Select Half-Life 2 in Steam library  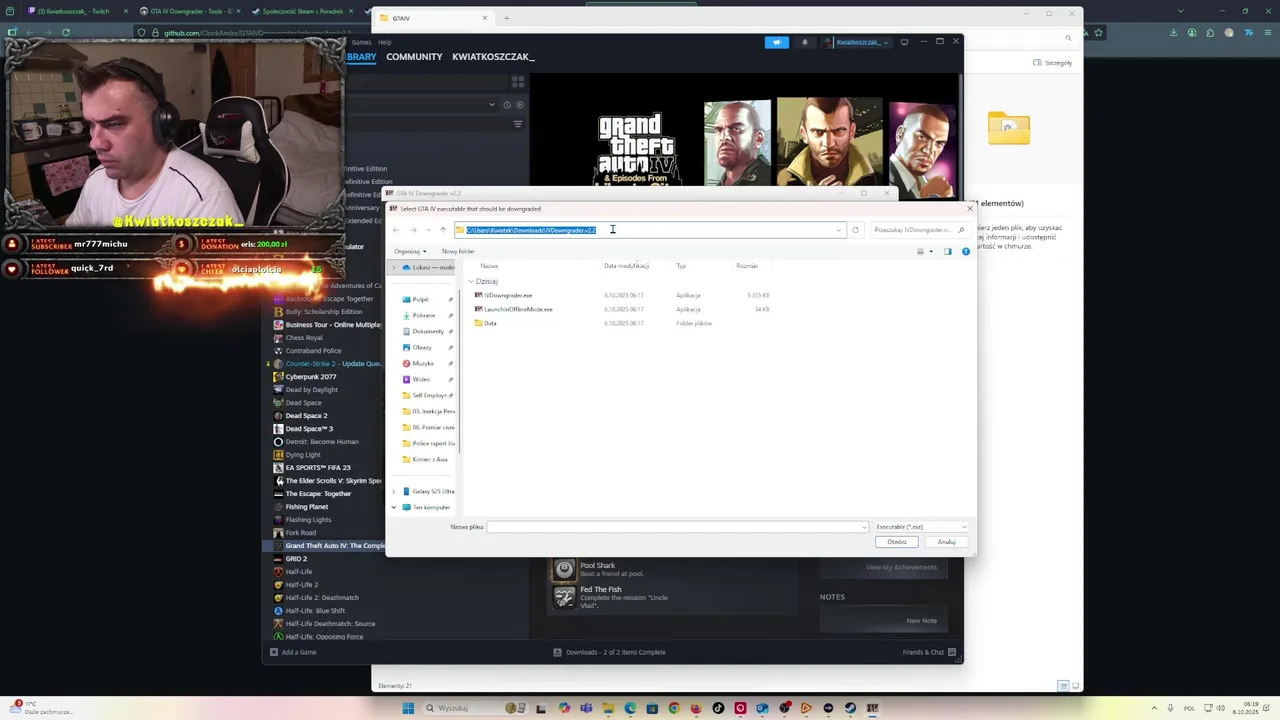click(x=301, y=585)
